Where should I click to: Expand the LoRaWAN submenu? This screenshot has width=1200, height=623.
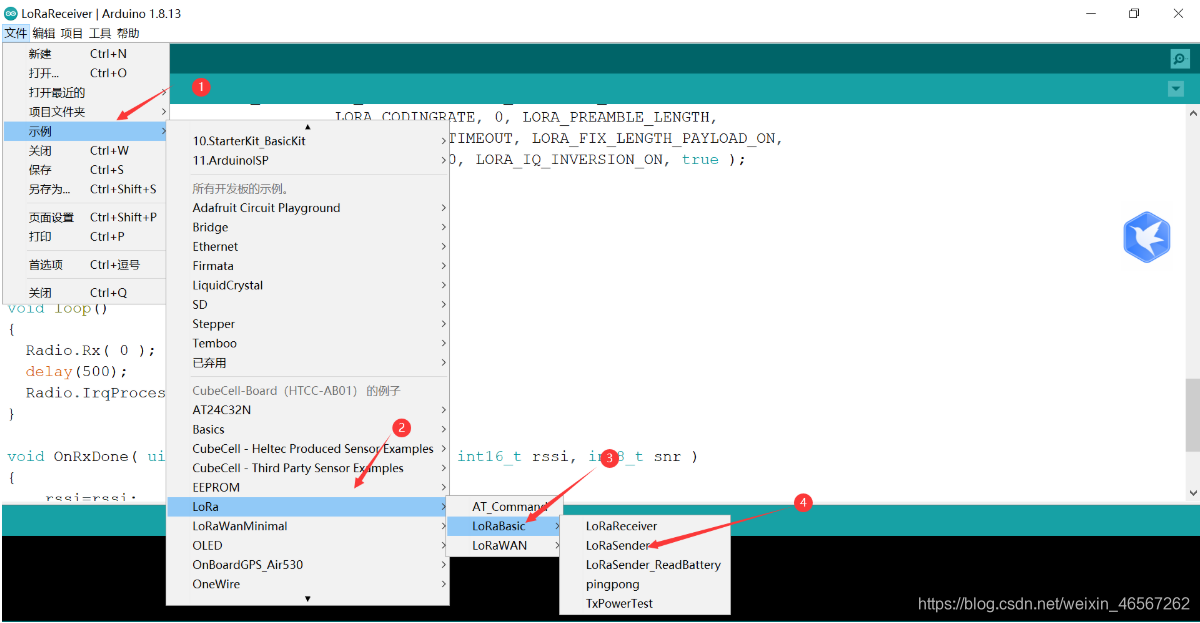click(504, 546)
